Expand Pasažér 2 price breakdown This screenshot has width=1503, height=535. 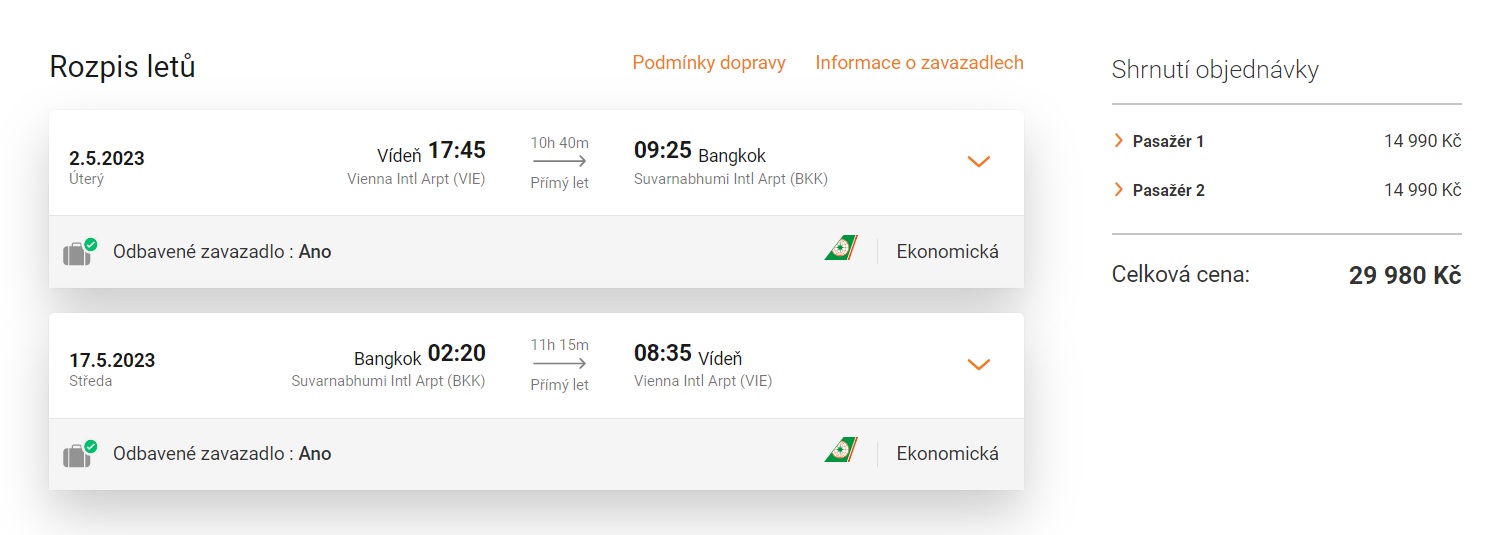pyautogui.click(x=1119, y=190)
